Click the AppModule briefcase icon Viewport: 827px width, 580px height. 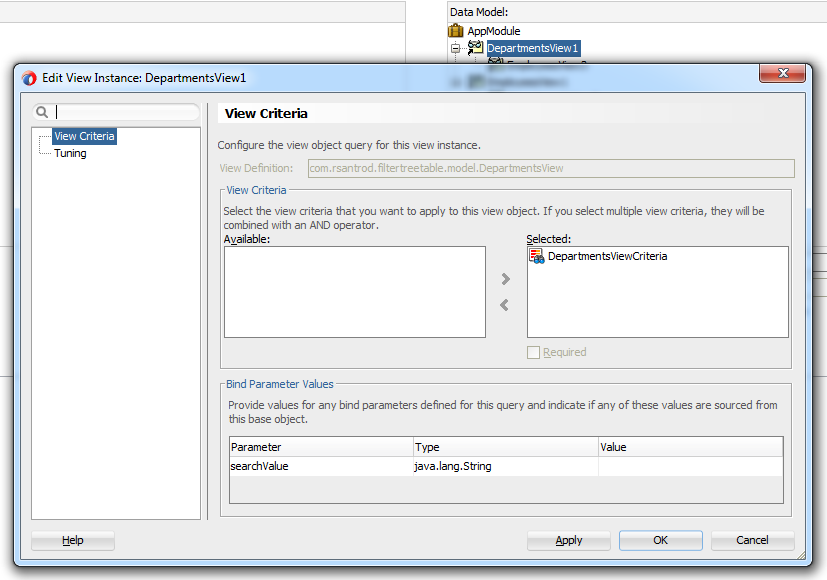[x=456, y=31]
